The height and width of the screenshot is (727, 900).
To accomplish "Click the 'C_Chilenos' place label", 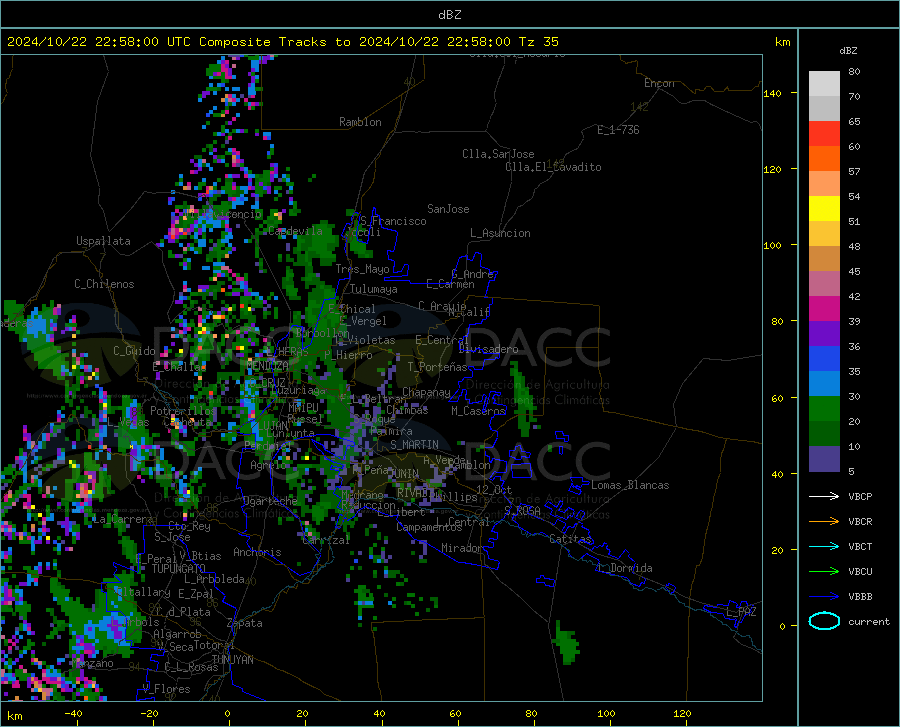I will click(104, 284).
